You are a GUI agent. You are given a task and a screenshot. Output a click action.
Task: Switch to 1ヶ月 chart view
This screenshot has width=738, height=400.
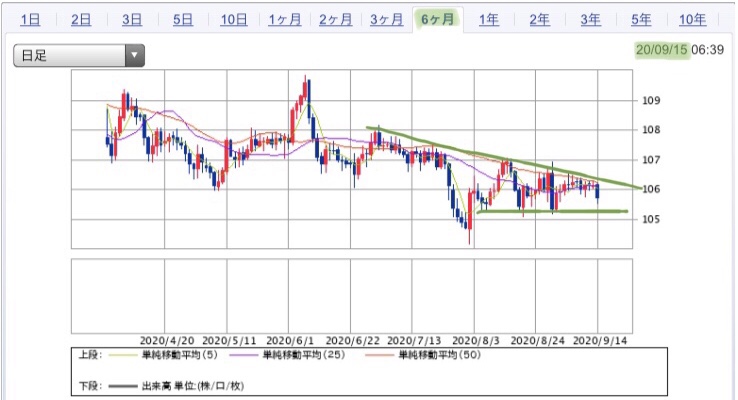285,20
